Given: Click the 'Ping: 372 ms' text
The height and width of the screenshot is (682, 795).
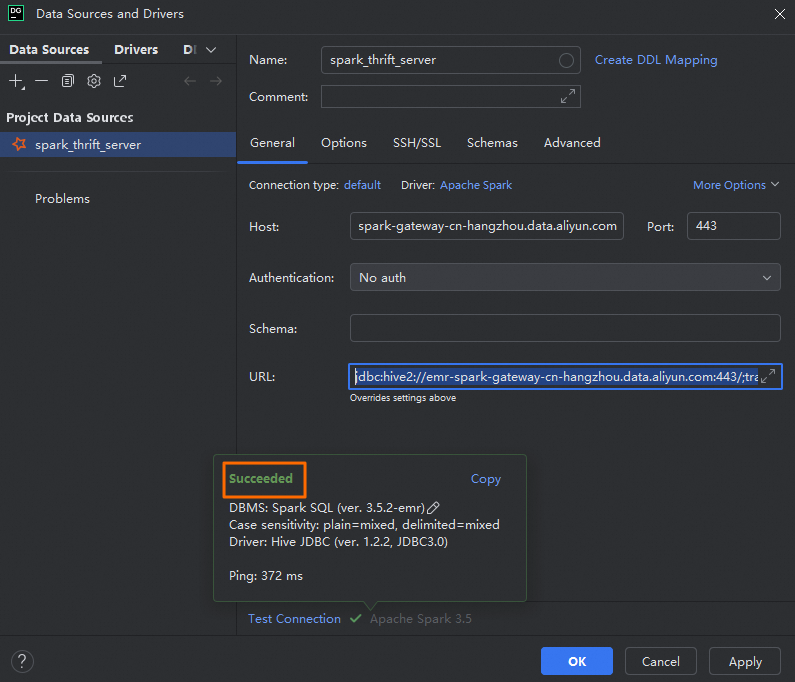Looking at the screenshot, I should click(266, 576).
